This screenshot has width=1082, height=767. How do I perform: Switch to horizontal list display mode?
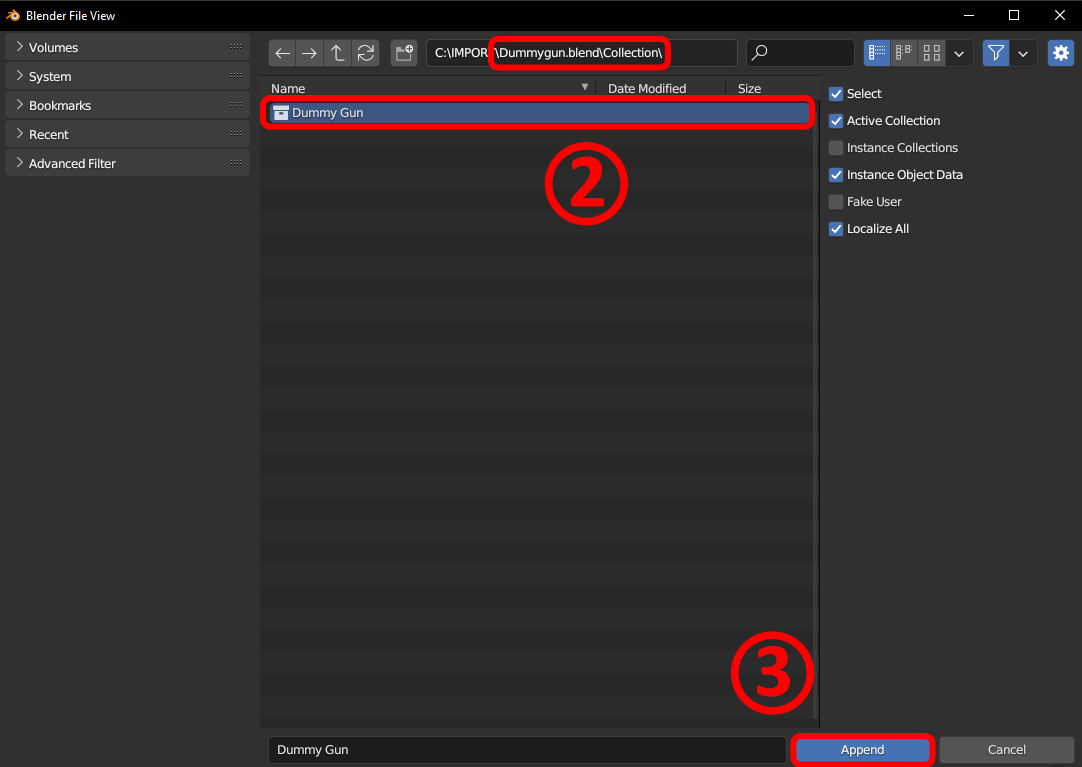point(904,53)
